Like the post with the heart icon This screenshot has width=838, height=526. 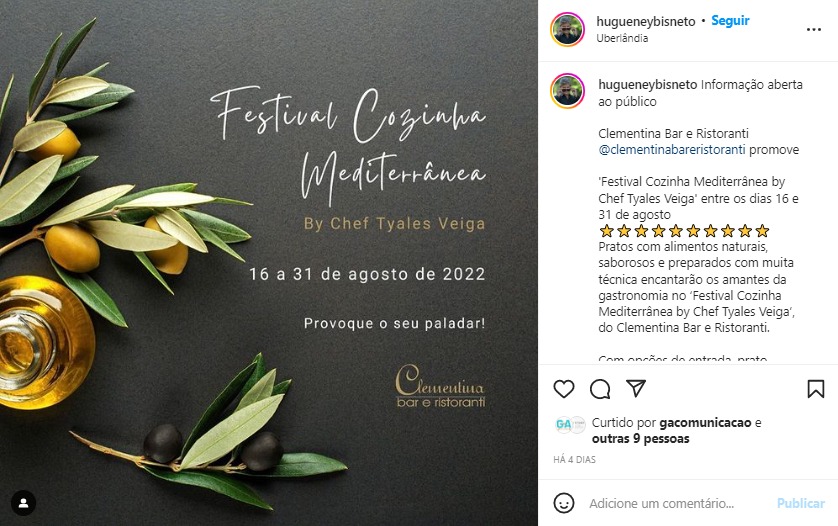[x=564, y=389]
